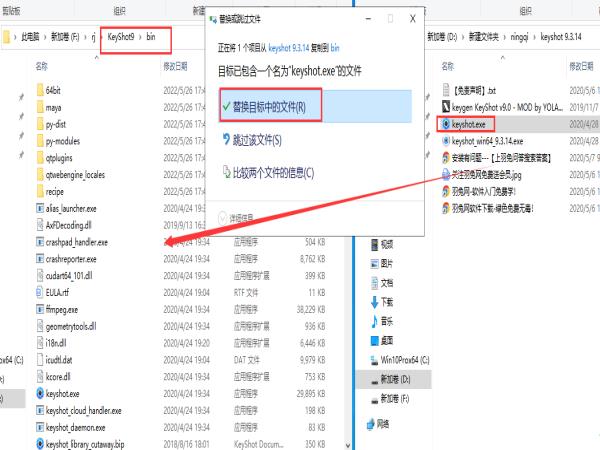Select the recipe folder icon

click(x=40, y=191)
